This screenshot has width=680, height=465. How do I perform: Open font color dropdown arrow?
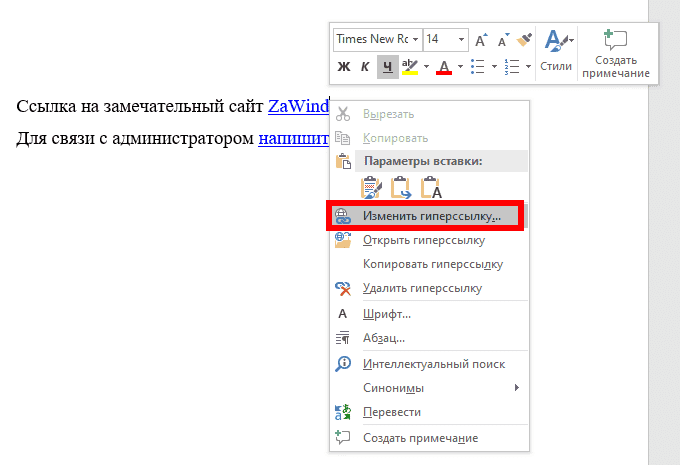[x=460, y=67]
